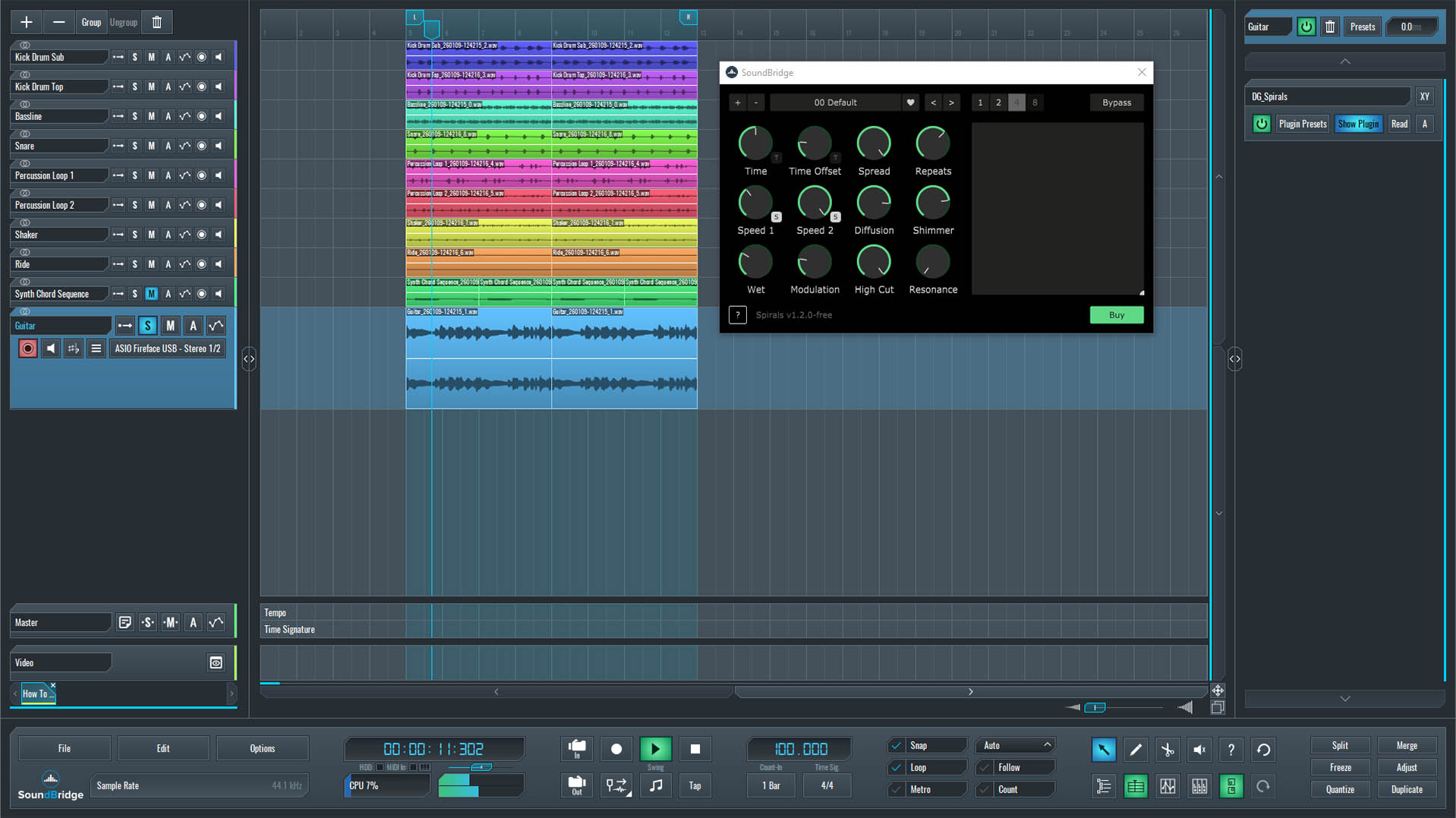Expand the effects rack down chevron
The height and width of the screenshot is (818, 1456).
click(1345, 699)
